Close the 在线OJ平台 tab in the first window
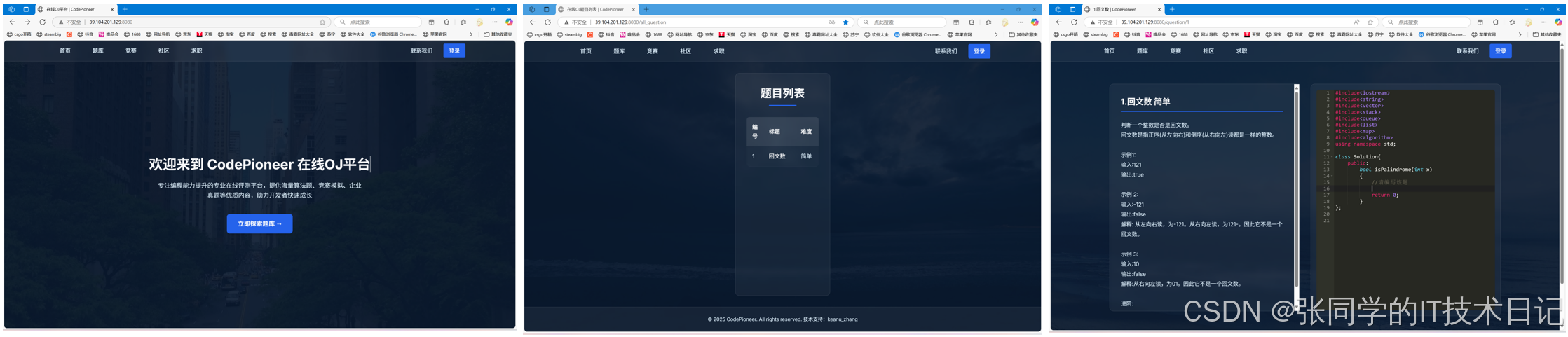The width and height of the screenshot is (1568, 337). pyautogui.click(x=112, y=9)
